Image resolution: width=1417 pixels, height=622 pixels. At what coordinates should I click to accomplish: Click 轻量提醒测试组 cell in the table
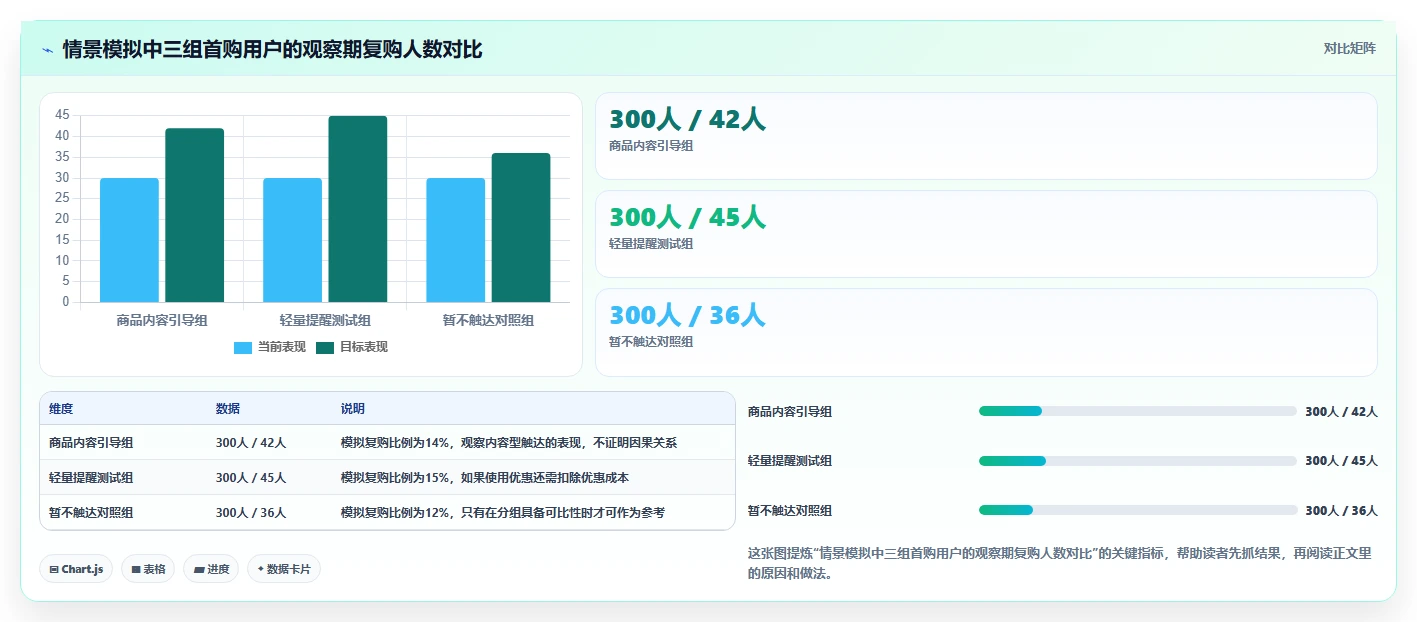click(x=91, y=477)
